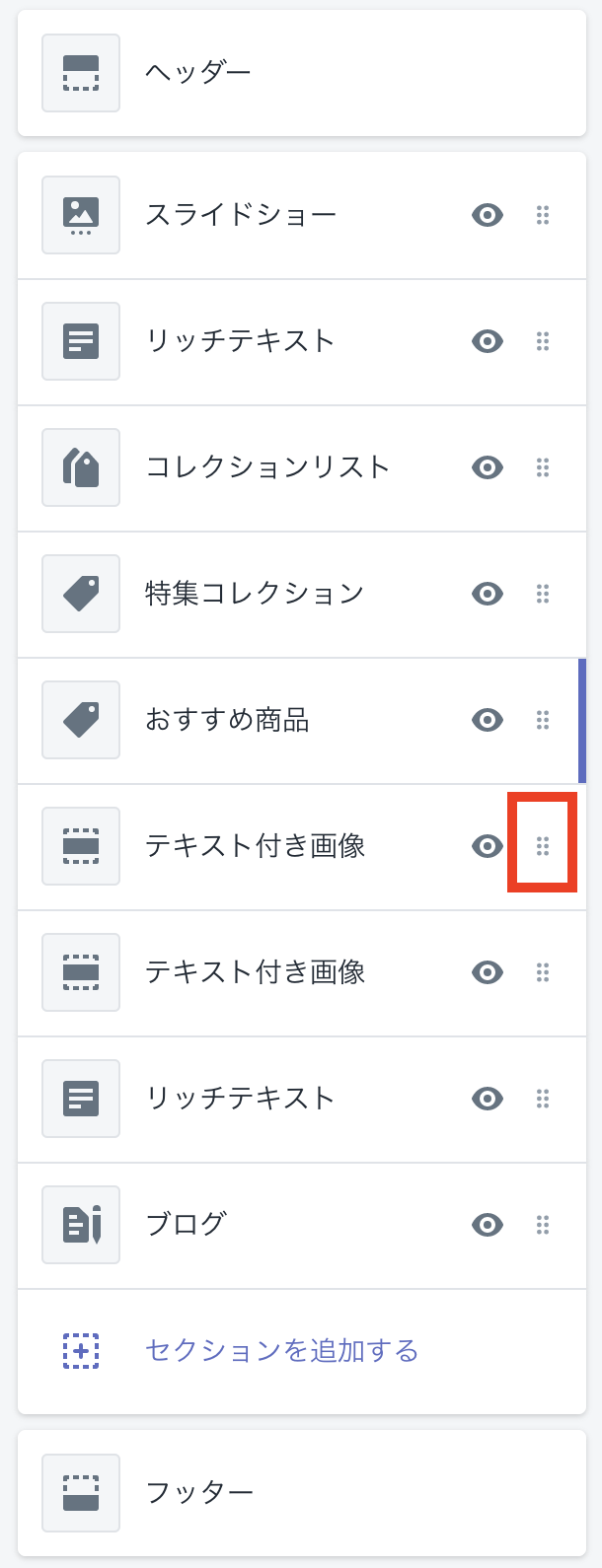This screenshot has height=1568, width=602.
Task: Open the フッター section label
Action: pos(199,1493)
